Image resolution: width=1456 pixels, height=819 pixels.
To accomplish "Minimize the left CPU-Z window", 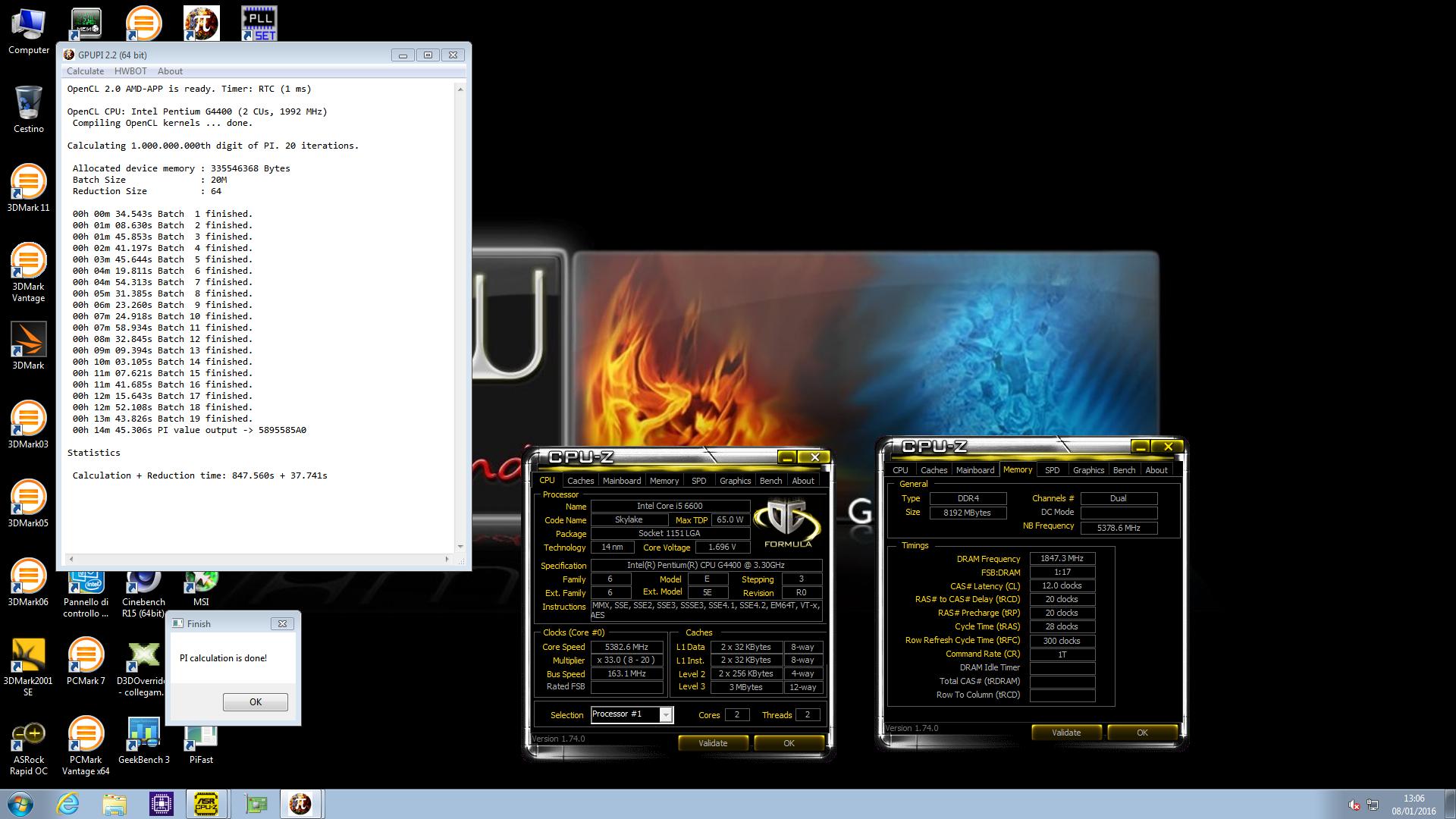I will pos(787,457).
